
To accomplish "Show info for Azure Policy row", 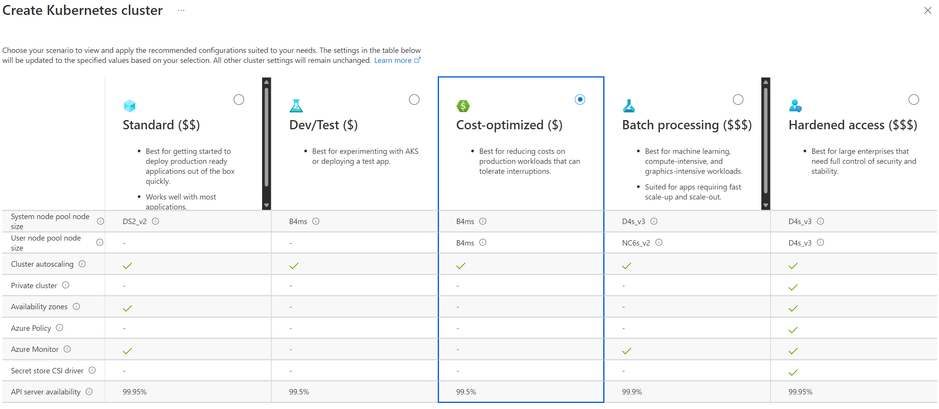I will tap(59, 328).
